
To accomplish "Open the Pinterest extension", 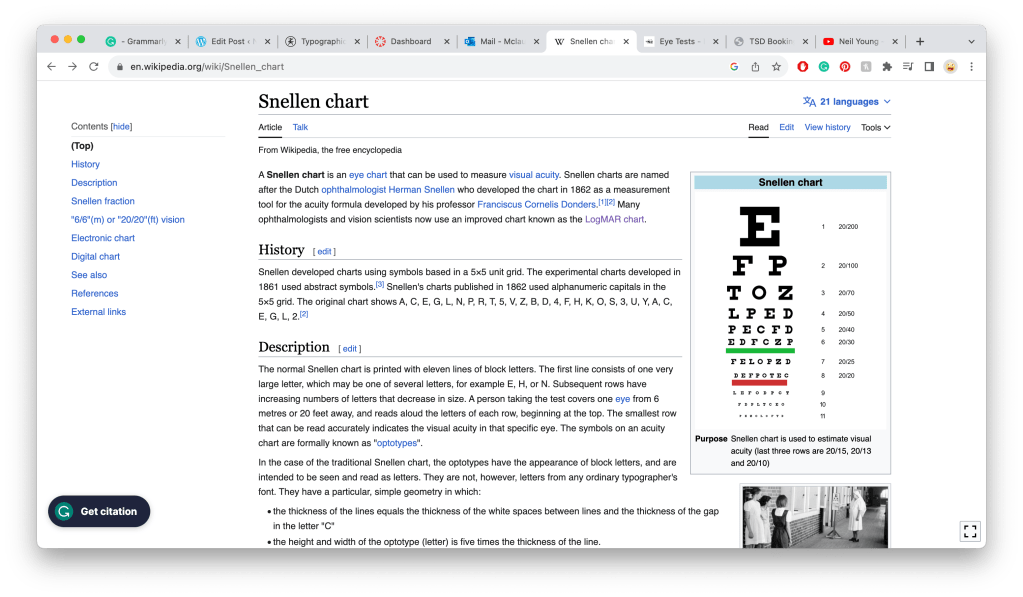I will click(x=845, y=67).
